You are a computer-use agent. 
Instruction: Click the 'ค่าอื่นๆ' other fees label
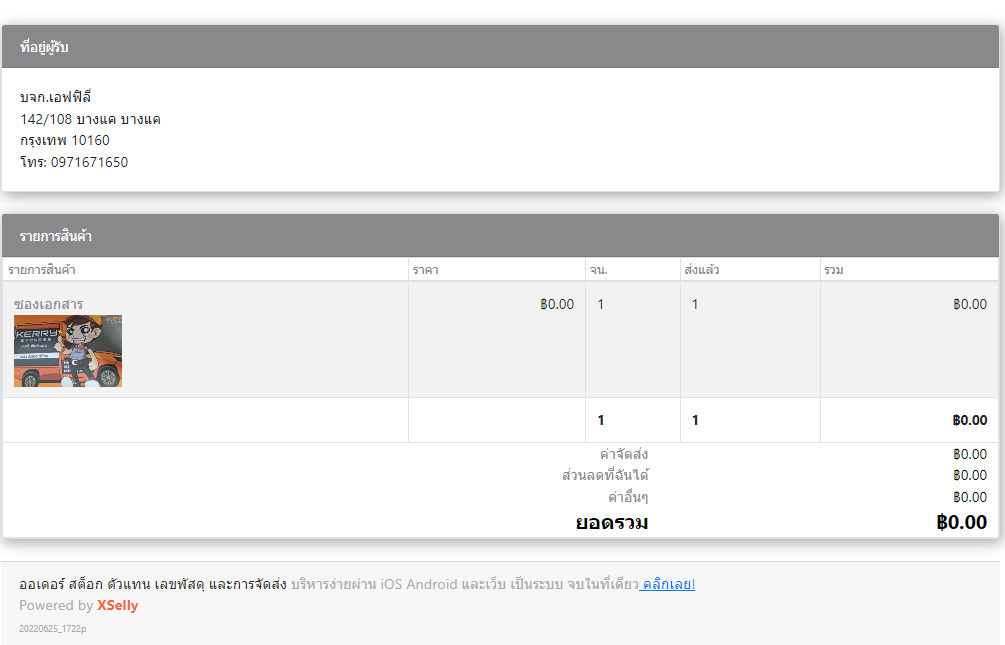[628, 497]
